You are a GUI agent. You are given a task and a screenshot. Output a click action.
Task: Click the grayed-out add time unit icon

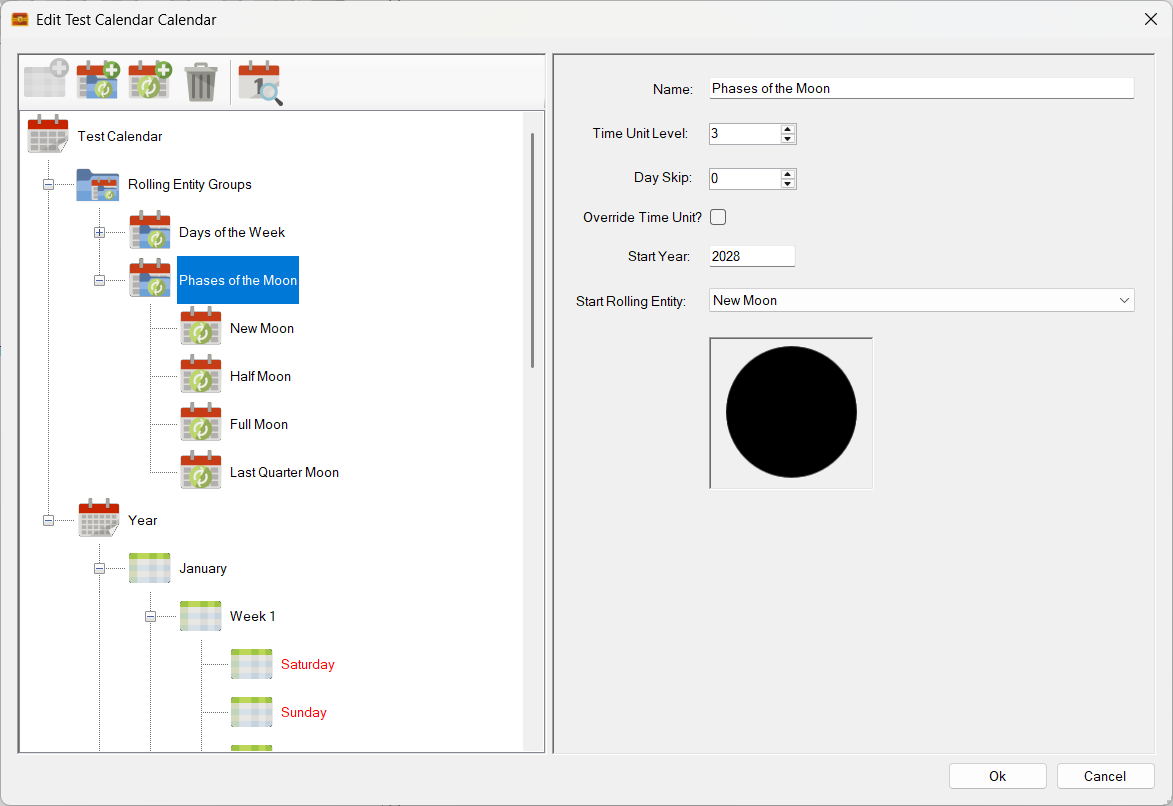(x=45, y=81)
